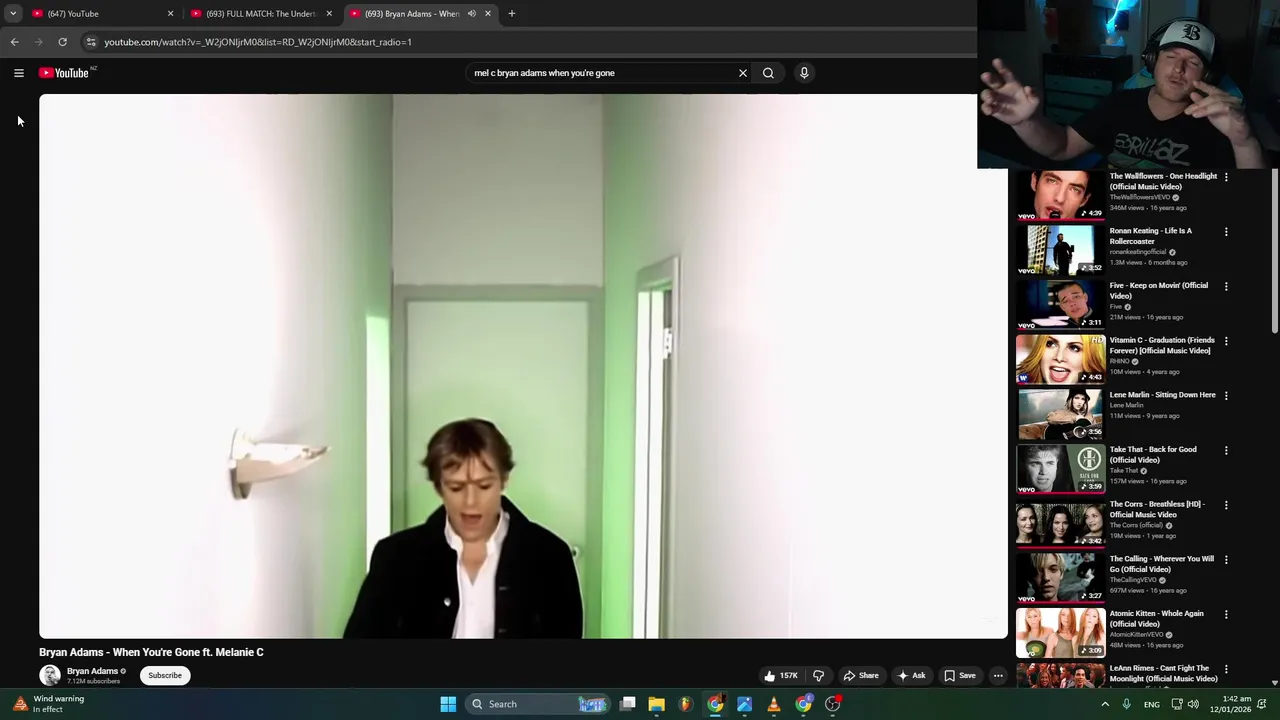Click the Windows taskbar Search box
Screen dimensions: 1280x720
(x=538, y=704)
